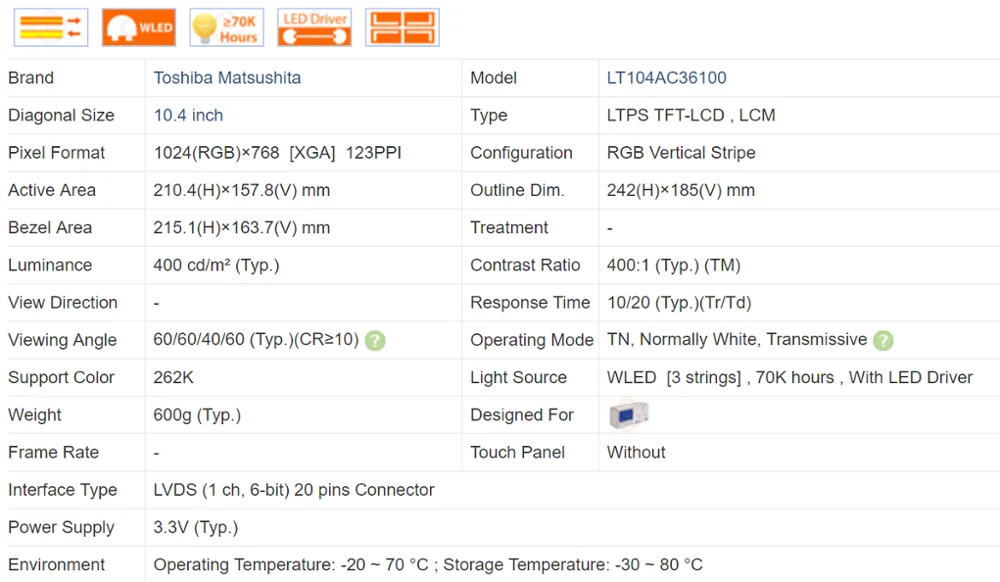
Task: Open help icon beside Viewing Angle value
Action: tap(375, 340)
